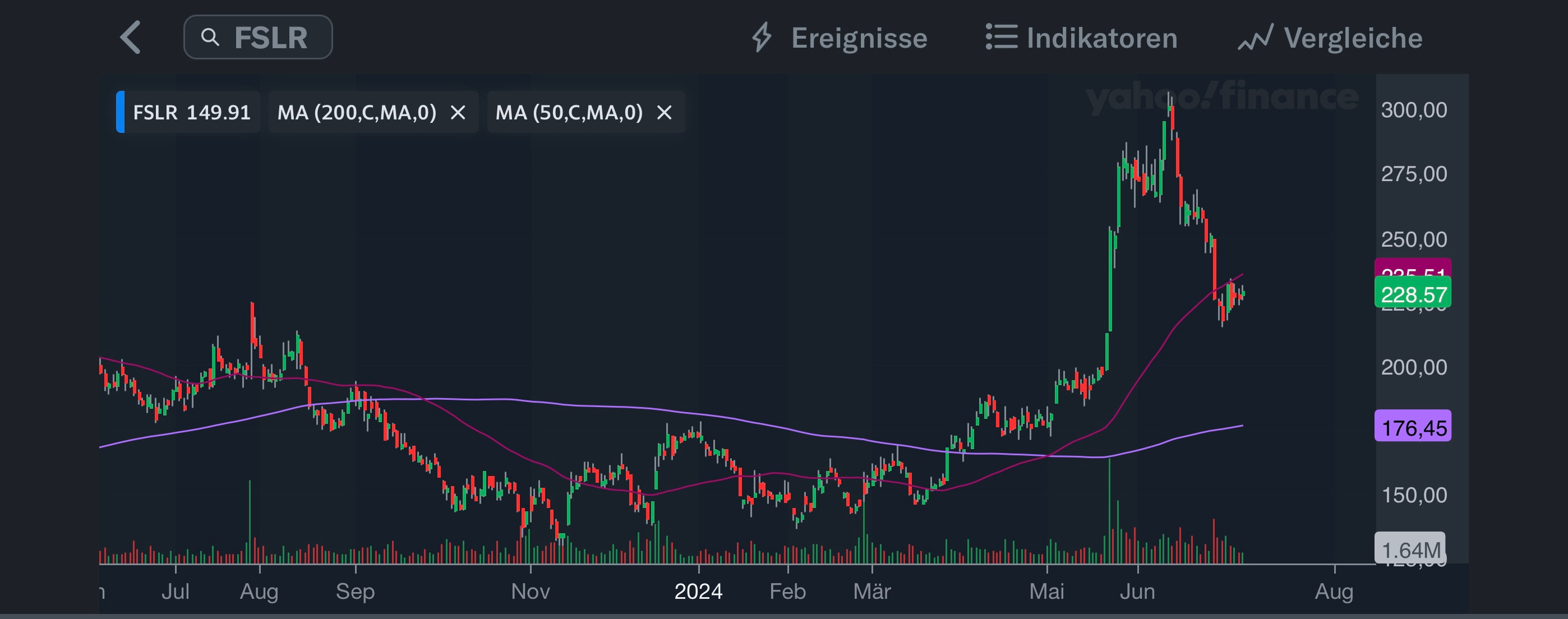
Task: Click the Jun marker on time axis
Action: pos(1137,591)
